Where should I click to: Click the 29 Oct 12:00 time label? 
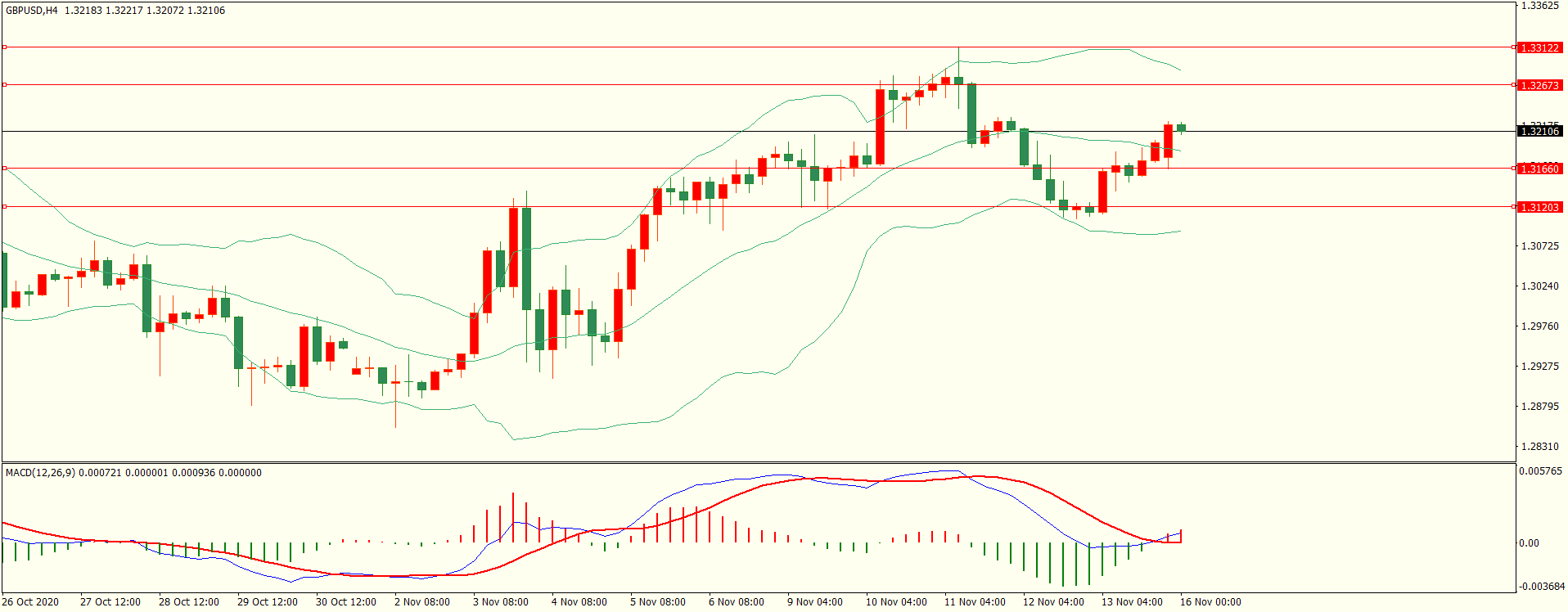[x=268, y=602]
